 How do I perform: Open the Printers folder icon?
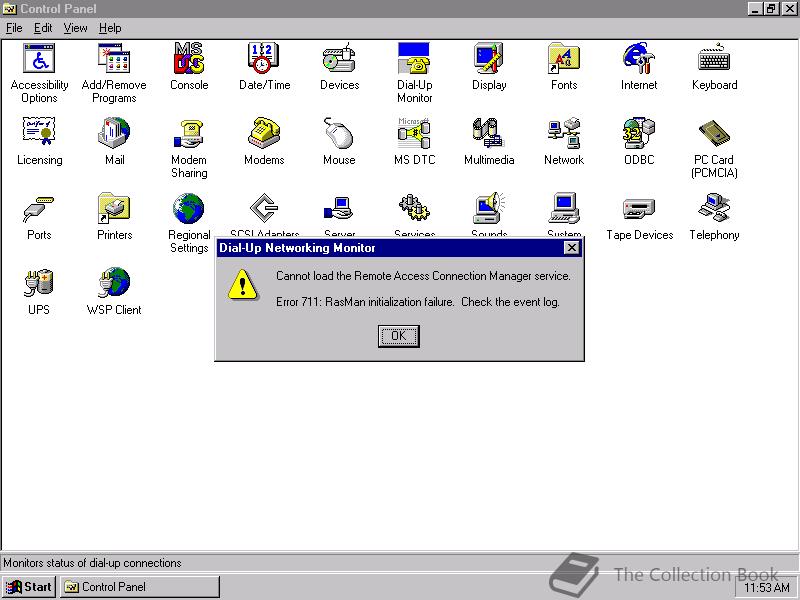(x=114, y=208)
